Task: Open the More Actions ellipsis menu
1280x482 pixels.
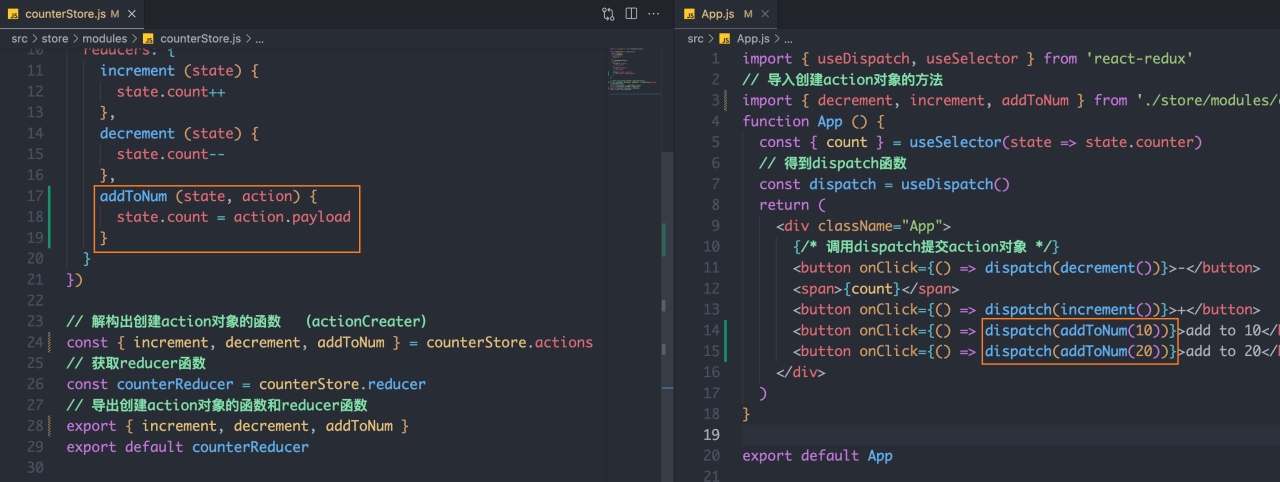Action: [655, 14]
